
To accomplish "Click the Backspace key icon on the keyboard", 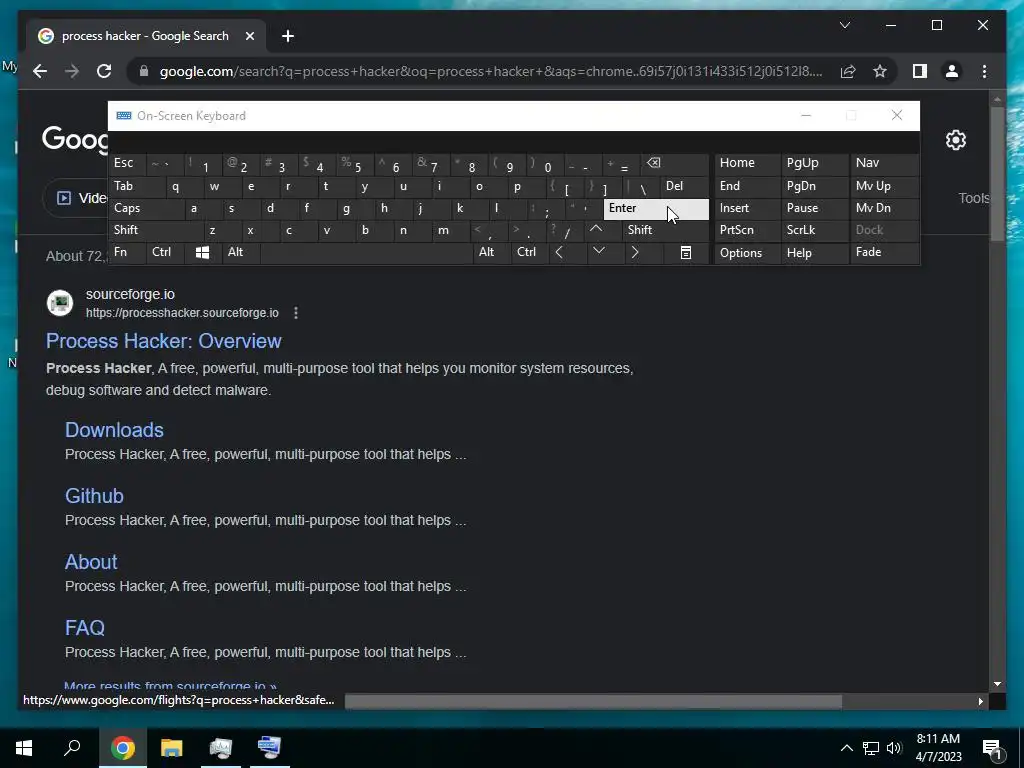I will [674, 164].
